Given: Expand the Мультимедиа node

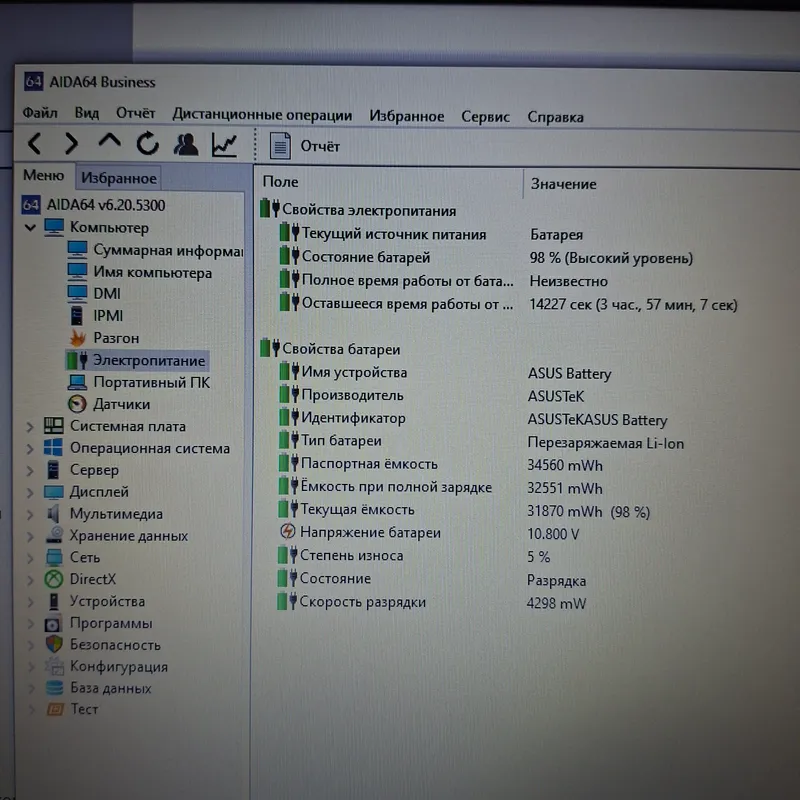Looking at the screenshot, I should click(30, 514).
